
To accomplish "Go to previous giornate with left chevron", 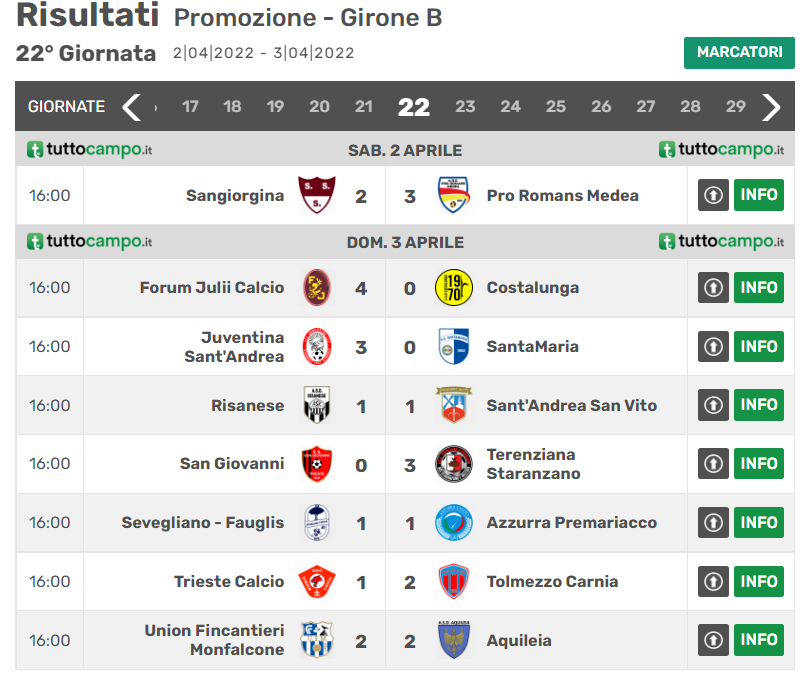I will click(132, 107).
